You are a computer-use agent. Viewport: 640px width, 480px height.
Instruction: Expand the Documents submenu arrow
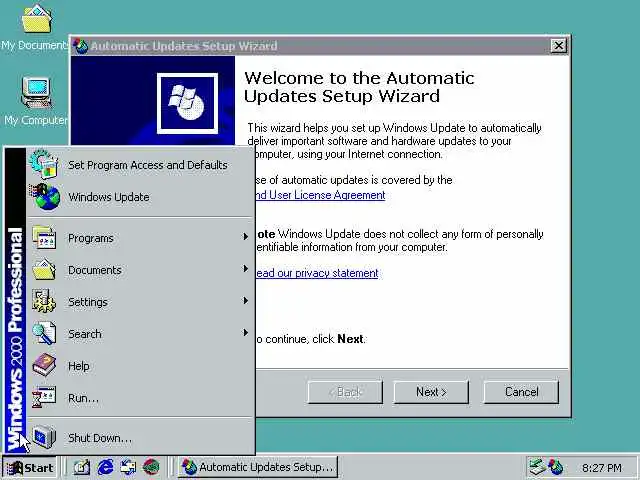[x=245, y=269]
